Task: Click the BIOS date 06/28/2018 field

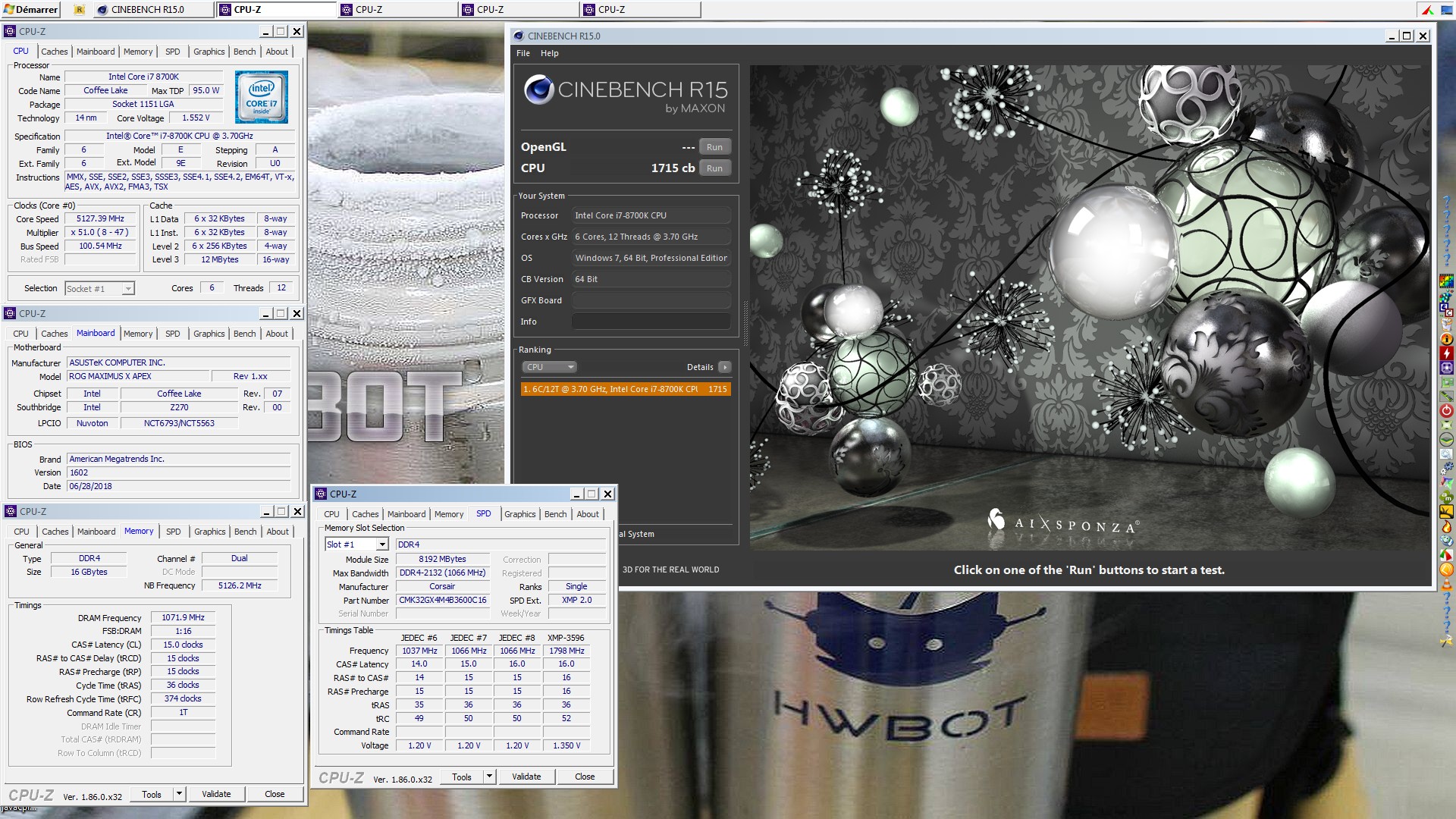Action: (178, 486)
